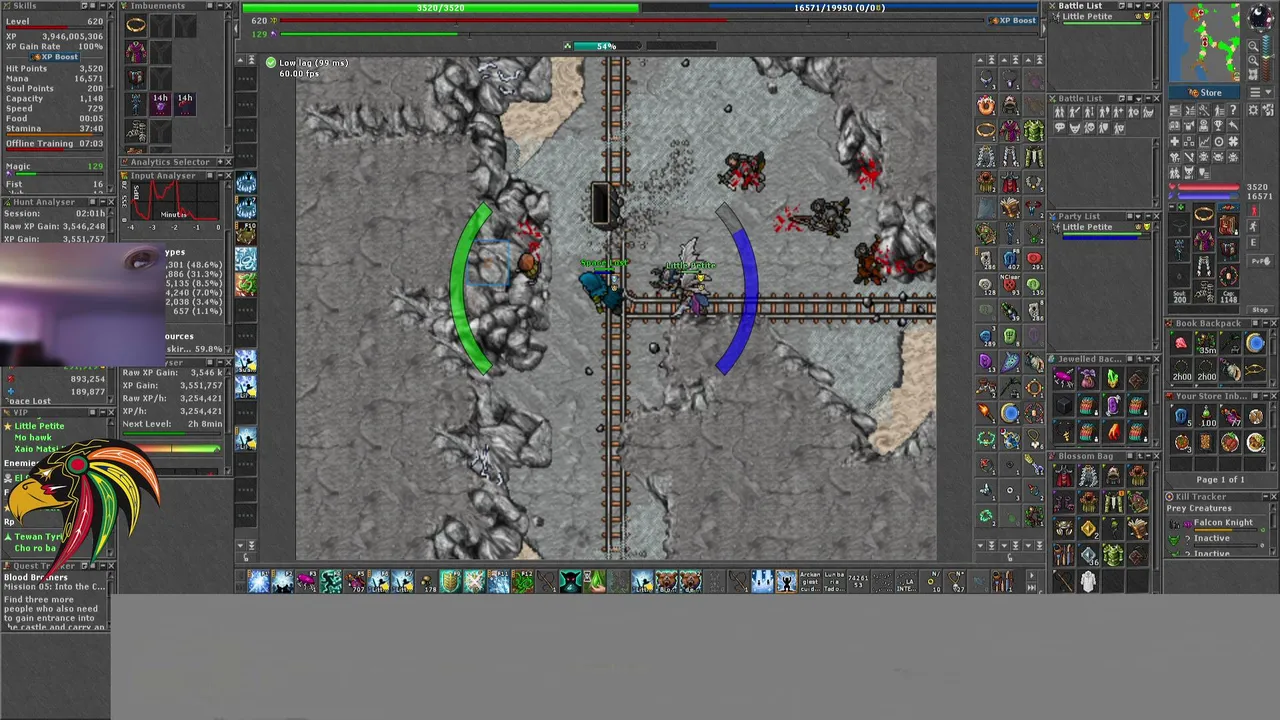Select Little Petite in the Party List
Screen dimensions: 1280x720
tap(1087, 227)
